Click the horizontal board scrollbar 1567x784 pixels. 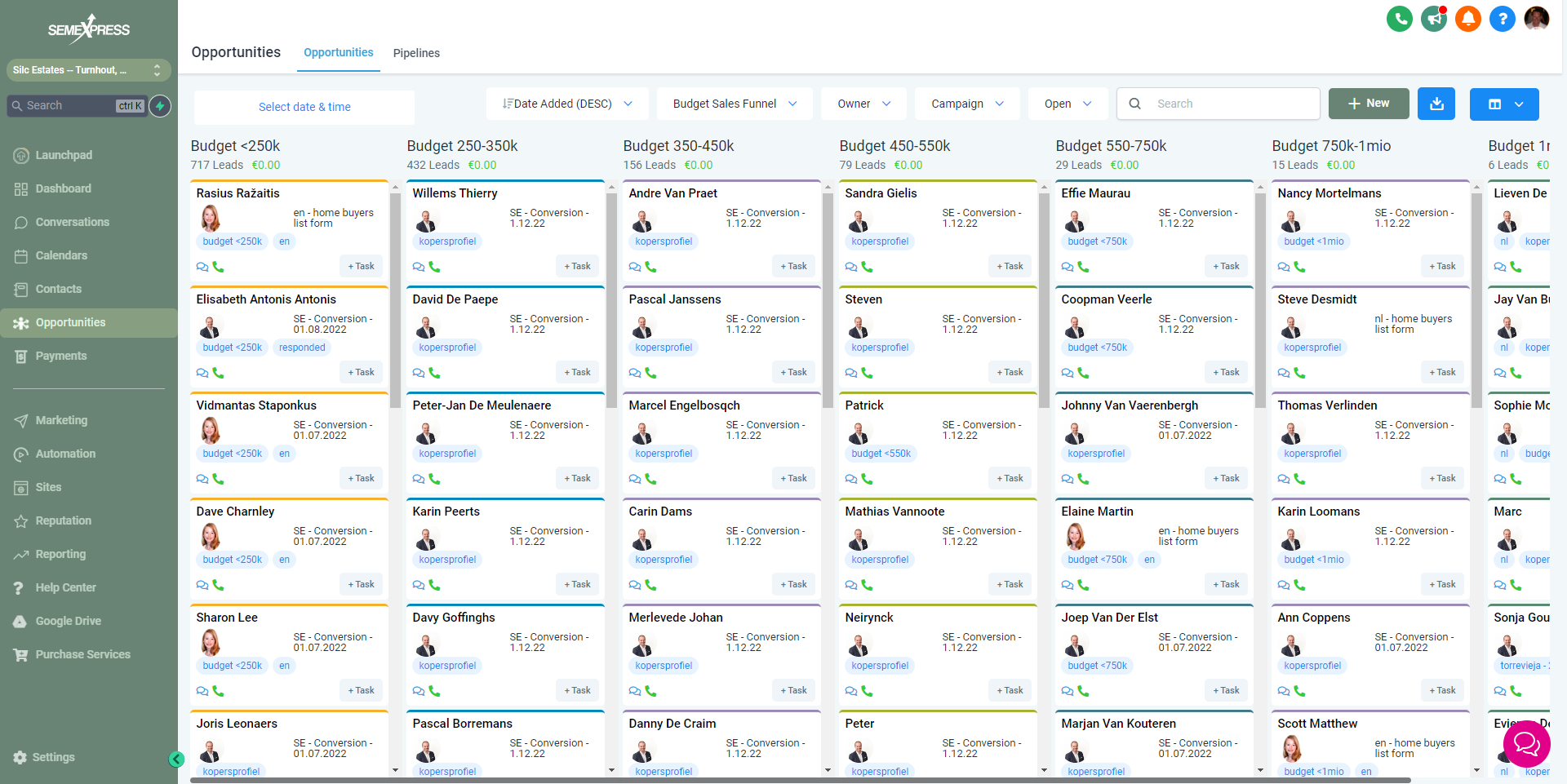pyautogui.click(x=800, y=780)
